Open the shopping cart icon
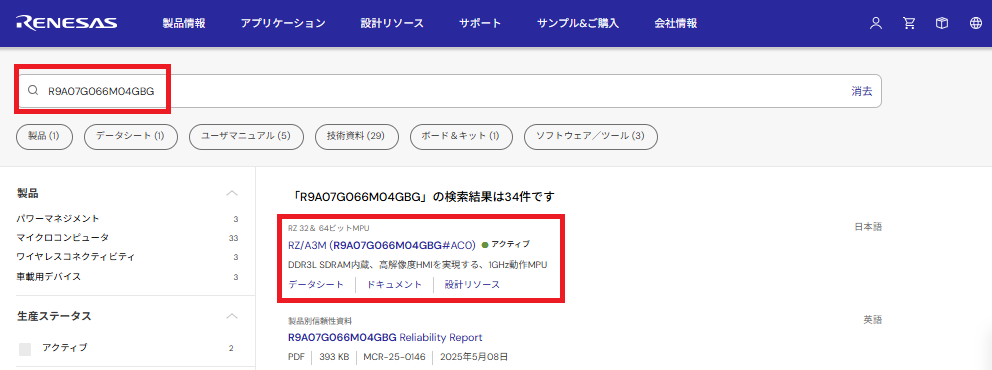 click(x=909, y=23)
